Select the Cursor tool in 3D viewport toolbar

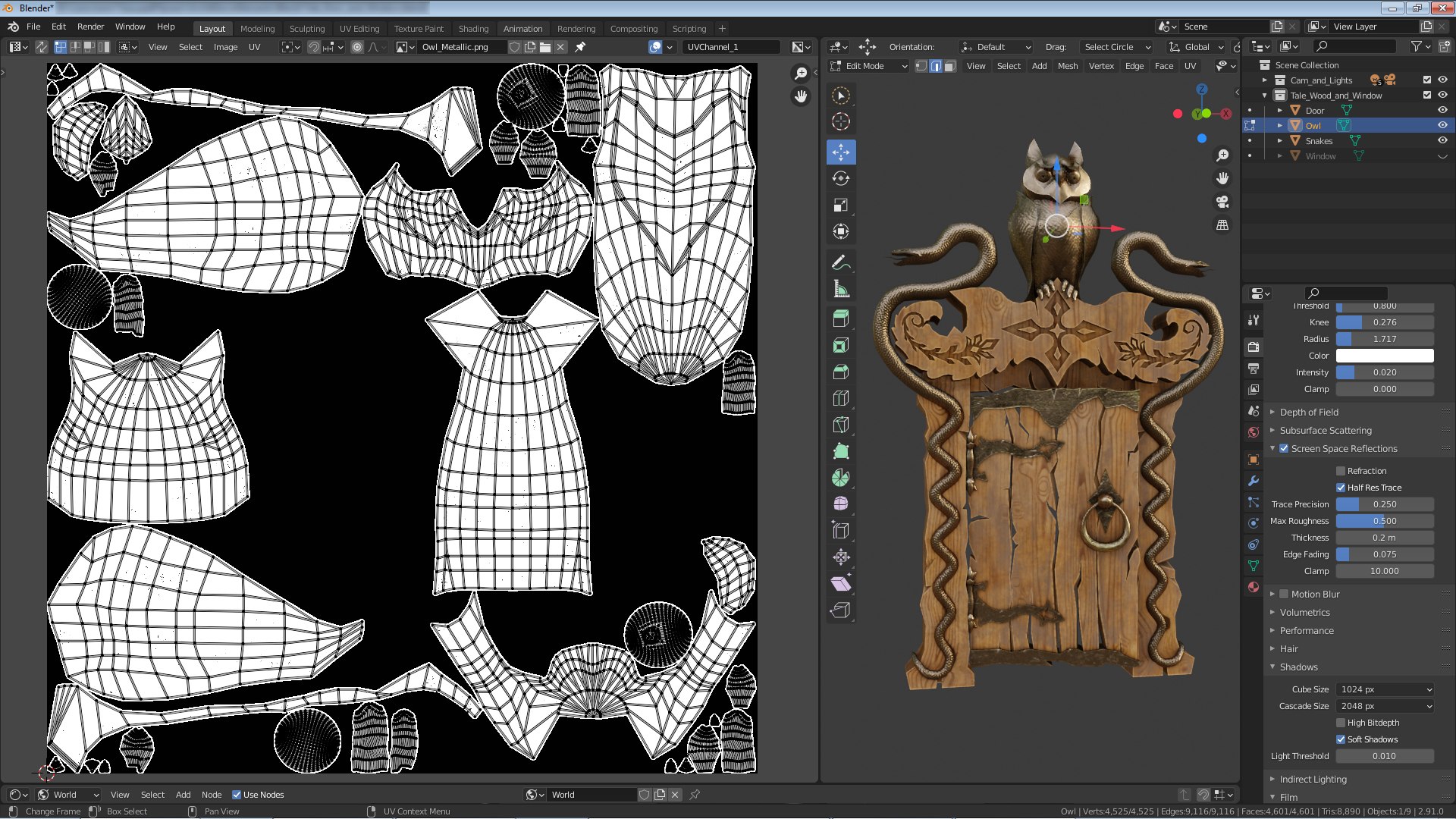840,121
